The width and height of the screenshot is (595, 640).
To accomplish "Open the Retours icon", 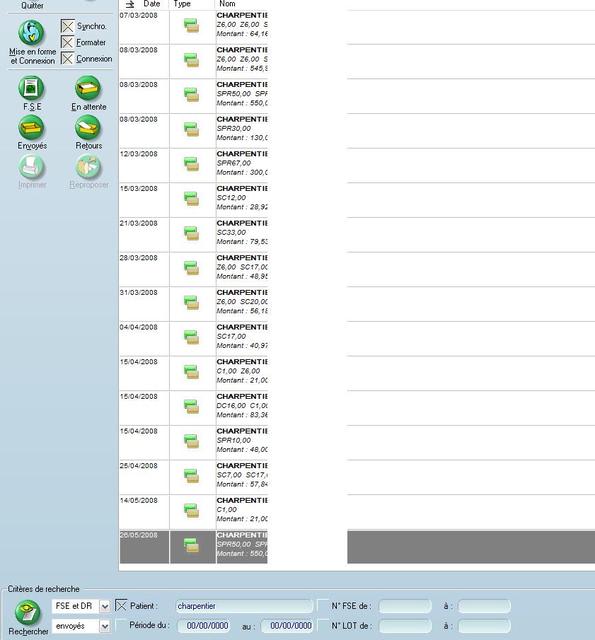I will tap(88, 127).
